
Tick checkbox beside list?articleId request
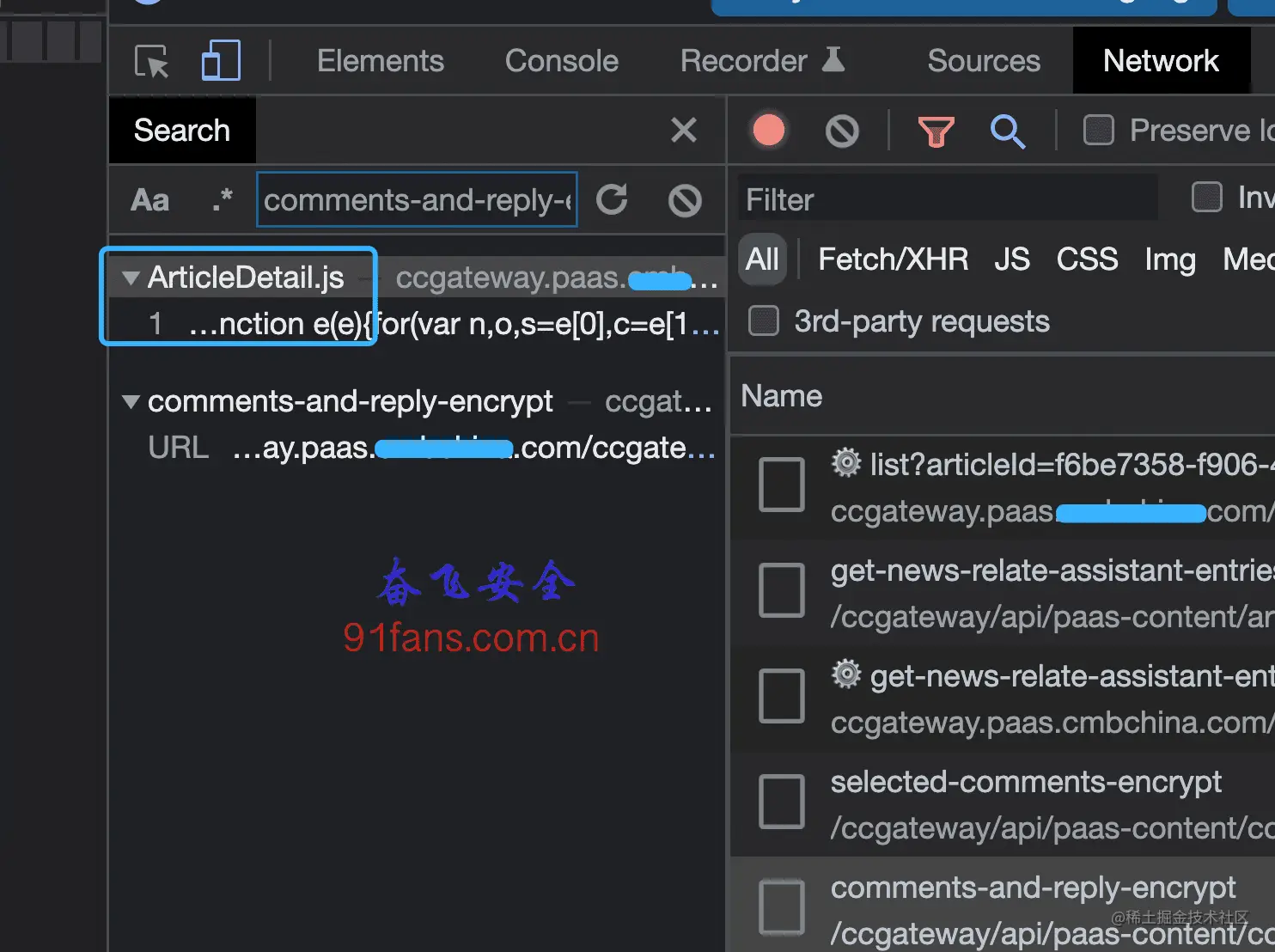782,485
